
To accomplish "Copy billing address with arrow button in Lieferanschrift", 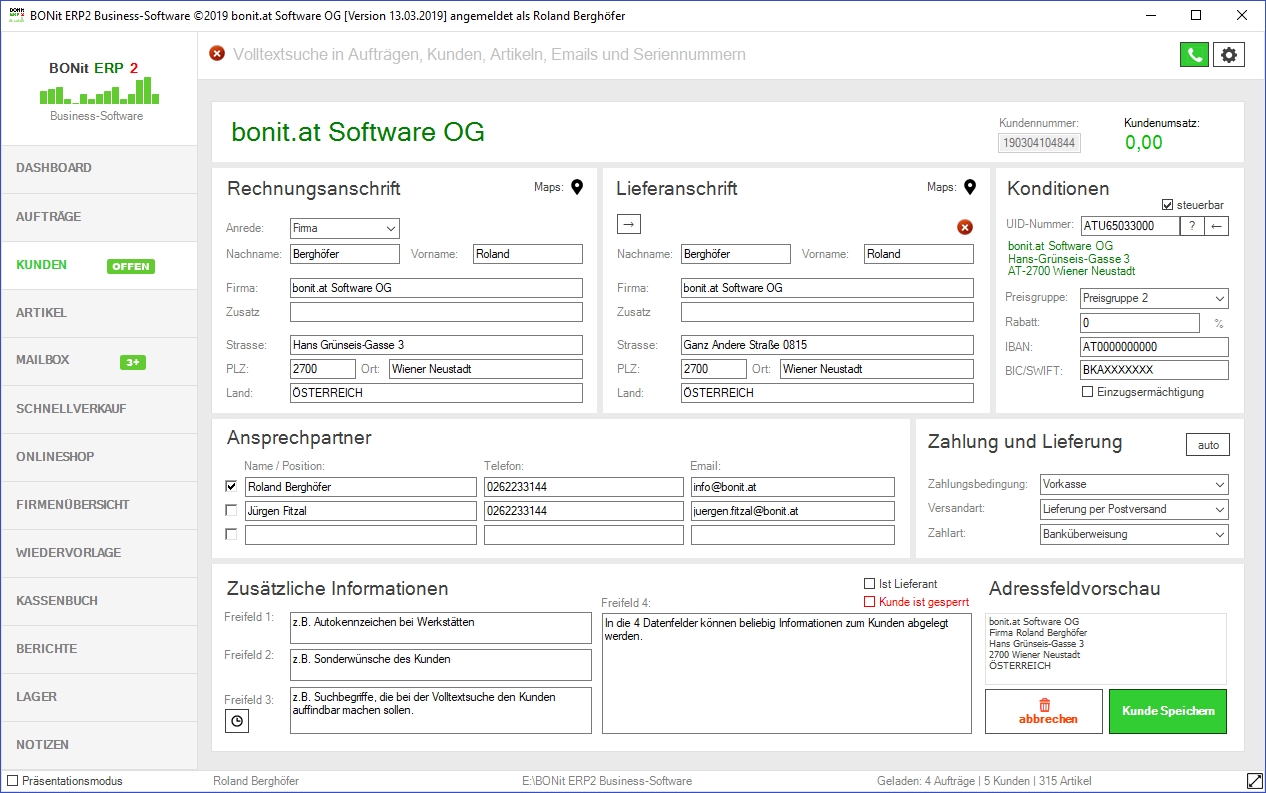I will 628,224.
